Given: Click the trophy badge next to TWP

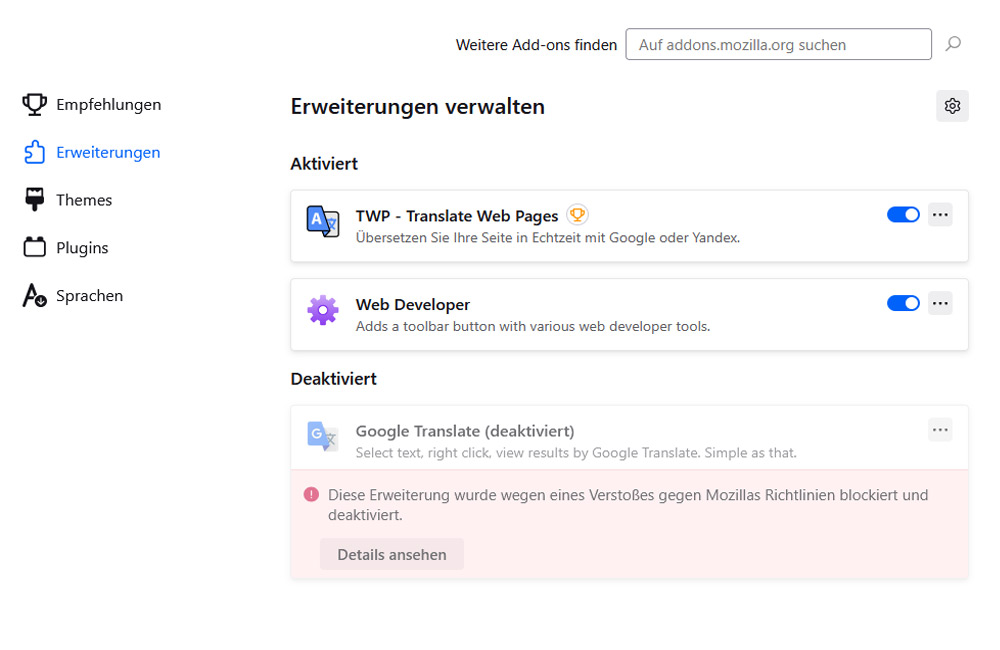Looking at the screenshot, I should click(577, 214).
